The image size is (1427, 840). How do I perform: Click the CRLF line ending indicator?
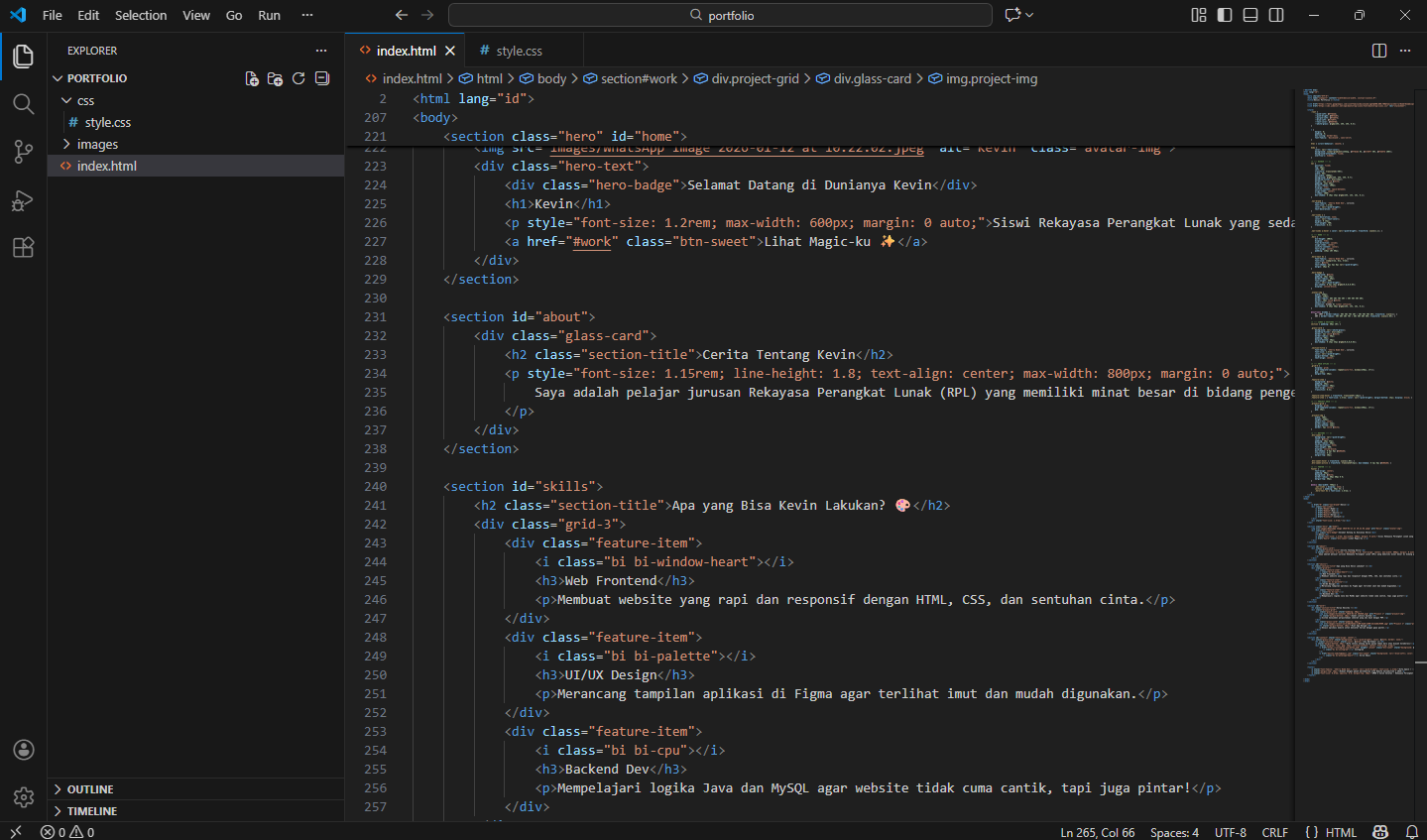click(x=1274, y=832)
